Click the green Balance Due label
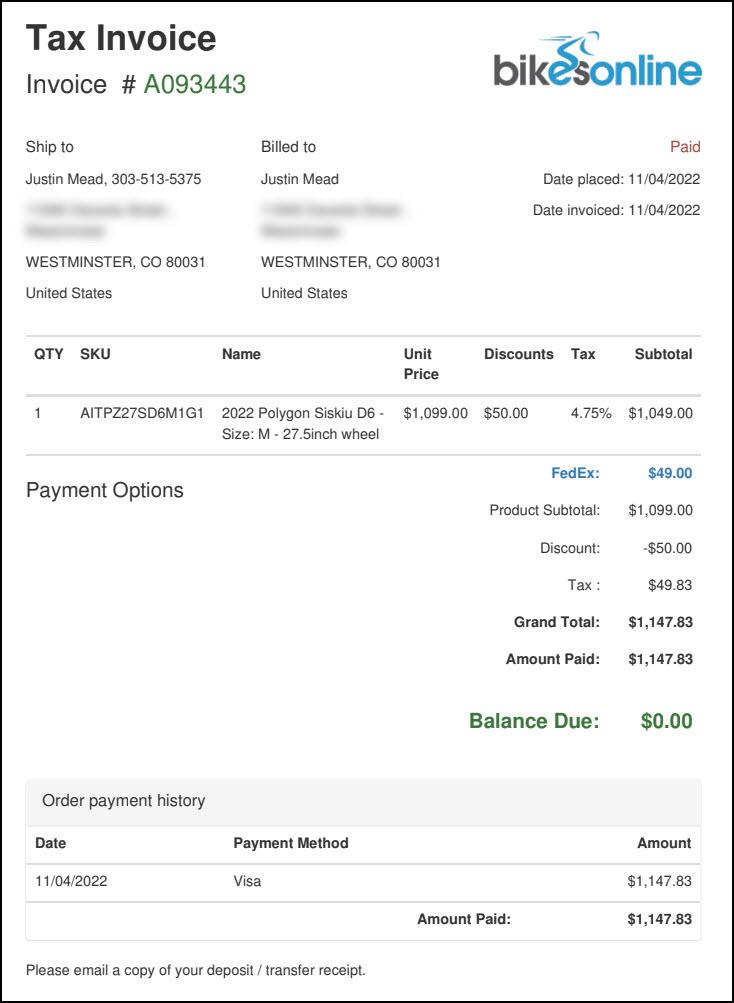The height and width of the screenshot is (1003, 734). pos(534,721)
